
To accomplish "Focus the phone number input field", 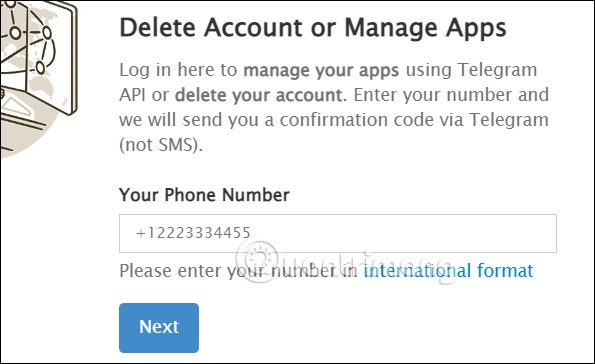I will (338, 233).
